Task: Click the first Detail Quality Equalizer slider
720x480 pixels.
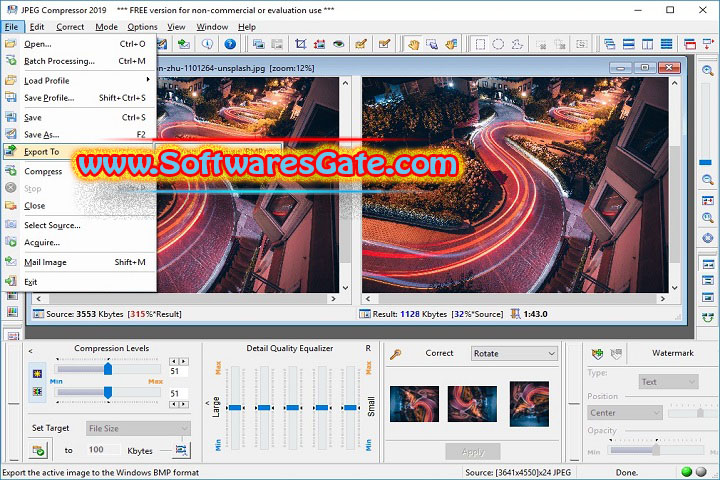Action: (x=235, y=407)
